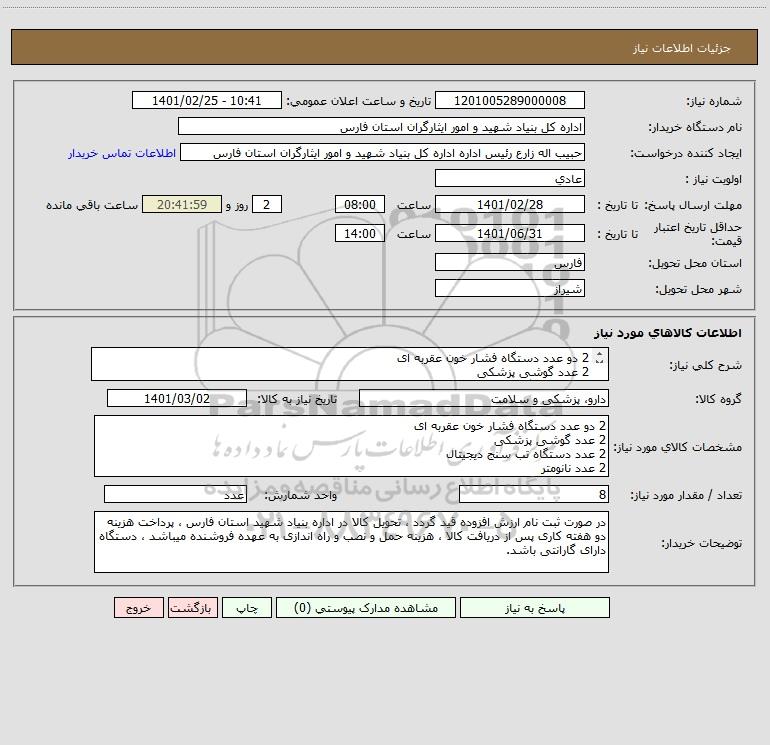Click the 'مشخصات کالای مورد نیاز' specifications text area

(x=351, y=446)
